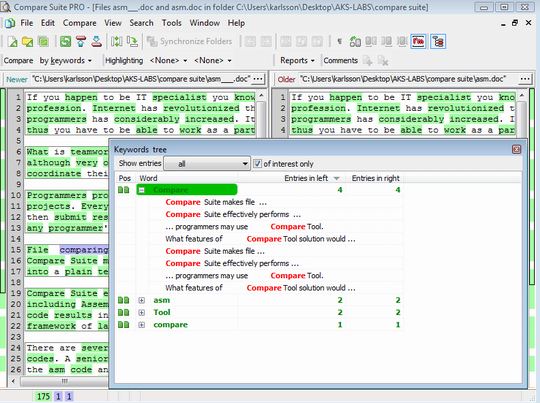Click the new comparison document icon
This screenshot has height=403, width=540.
click(x=12, y=41)
